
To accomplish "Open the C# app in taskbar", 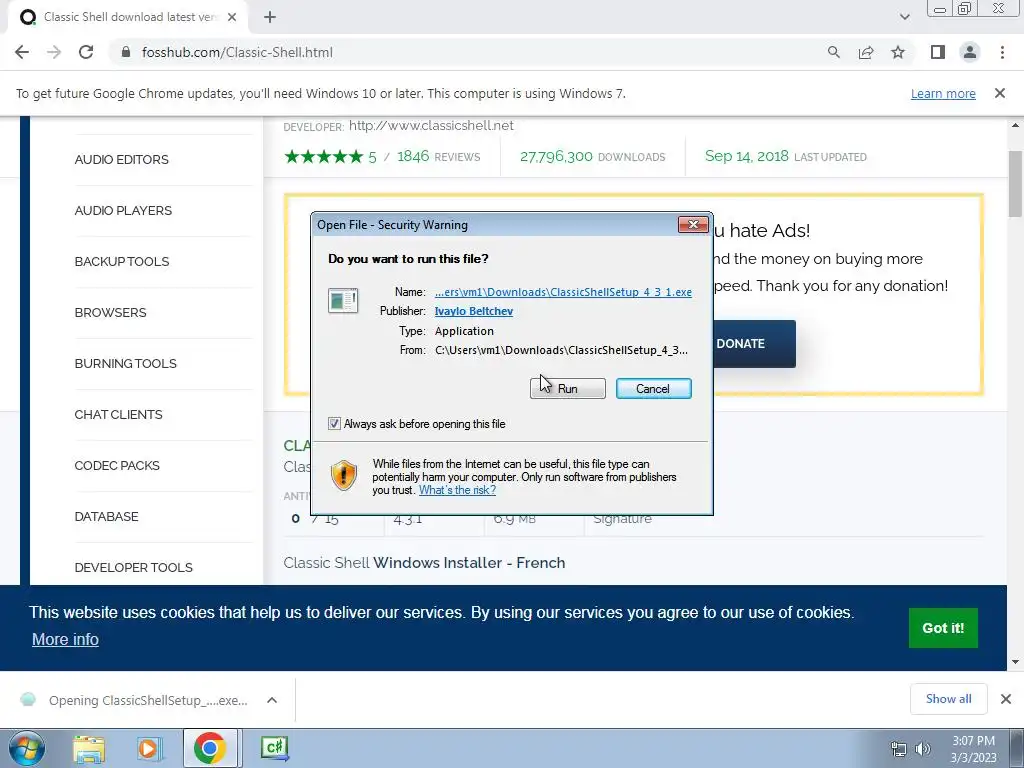I will point(274,748).
